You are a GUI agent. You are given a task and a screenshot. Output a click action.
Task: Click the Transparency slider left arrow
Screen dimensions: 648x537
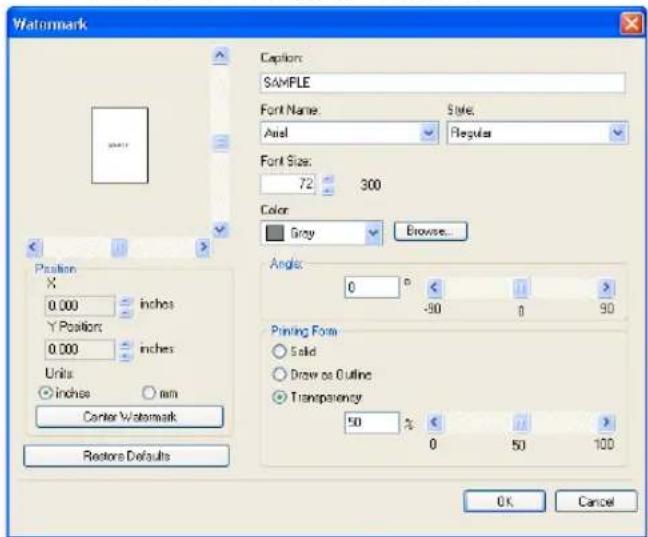434,422
